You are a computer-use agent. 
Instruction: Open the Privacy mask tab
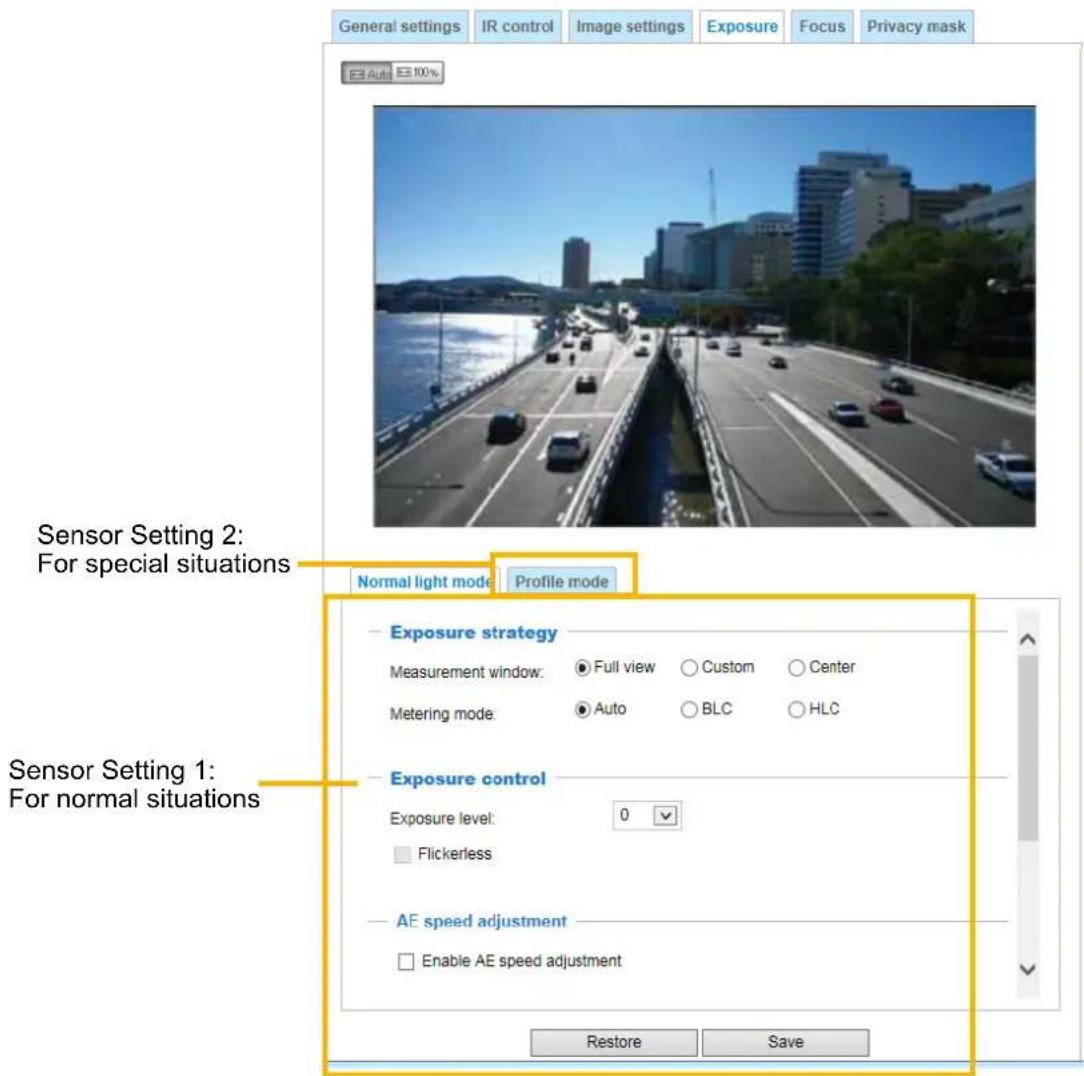click(916, 26)
